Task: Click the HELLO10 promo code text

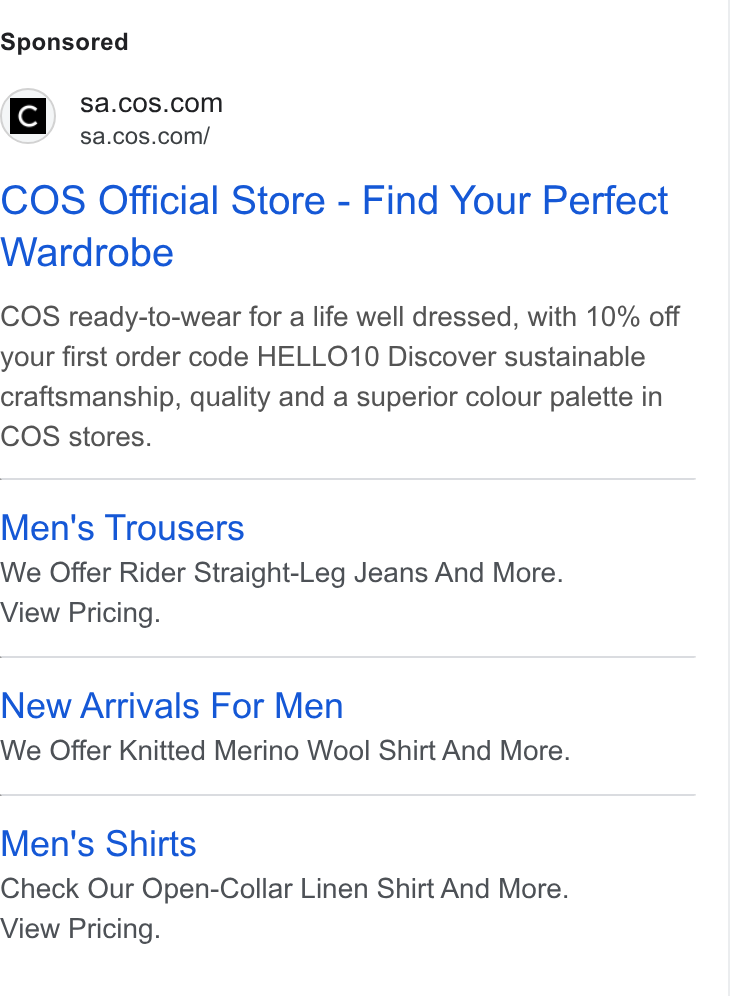Action: click(x=318, y=356)
